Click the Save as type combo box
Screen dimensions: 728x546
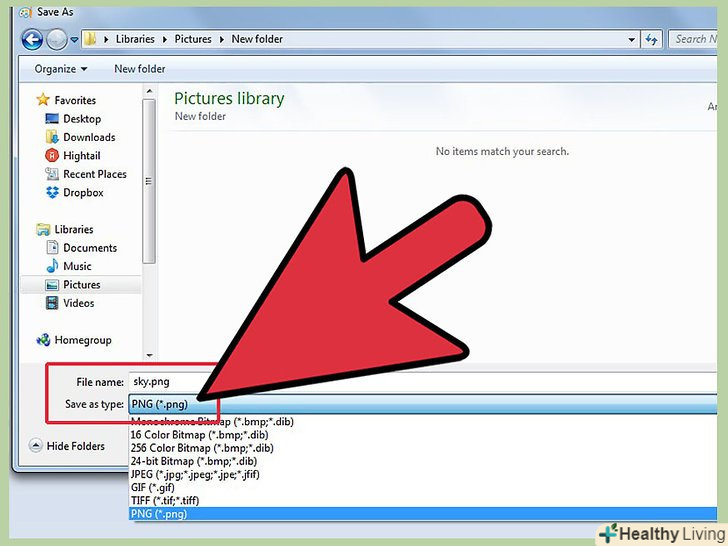422,404
